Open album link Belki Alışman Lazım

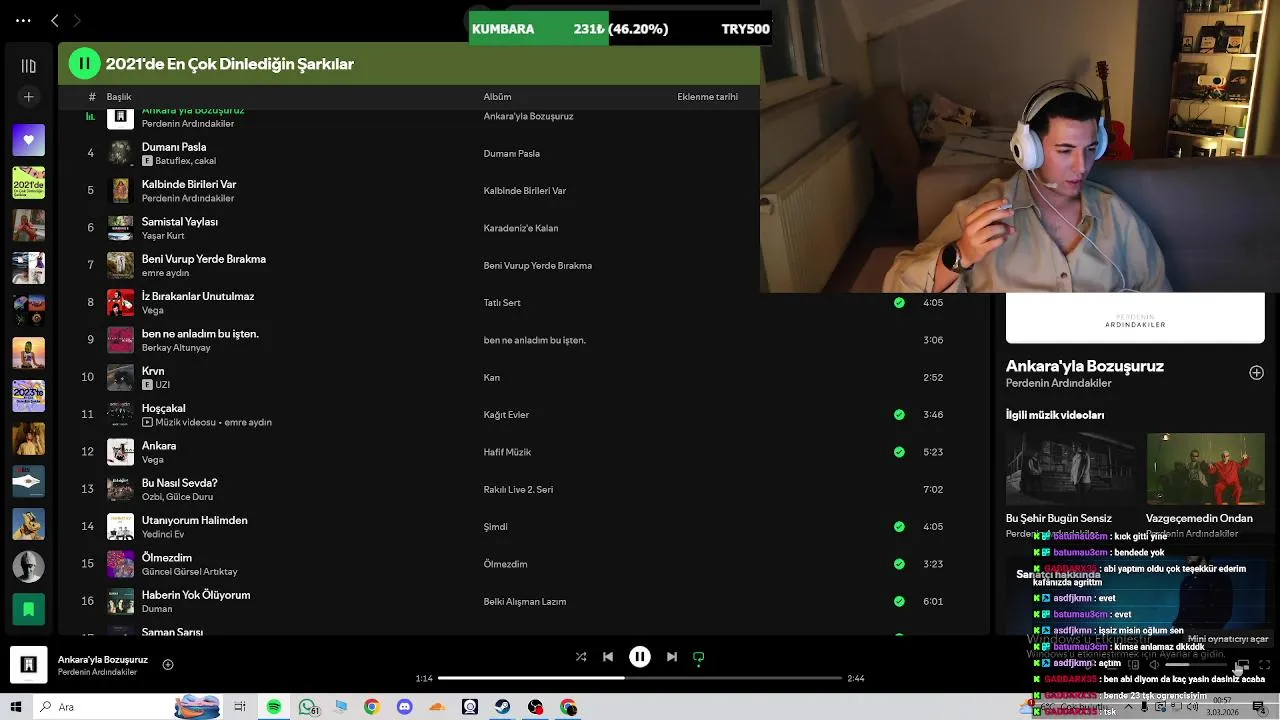[525, 601]
